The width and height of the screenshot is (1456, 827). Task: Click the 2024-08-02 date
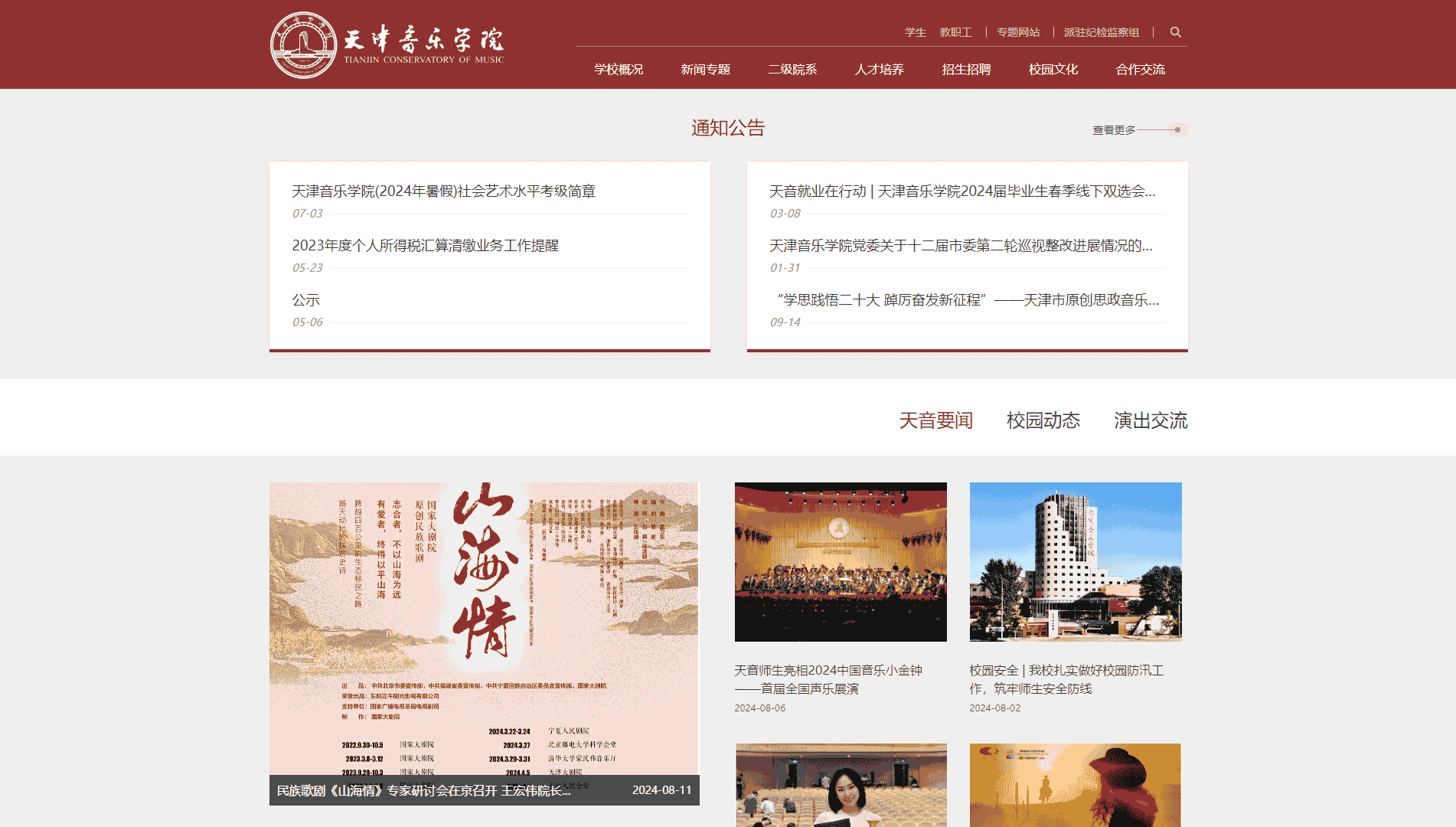tap(995, 708)
